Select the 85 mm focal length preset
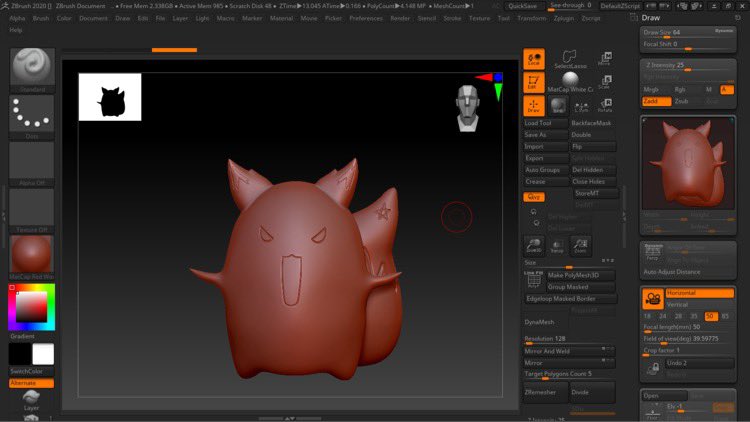This screenshot has width=750, height=422. point(726,316)
